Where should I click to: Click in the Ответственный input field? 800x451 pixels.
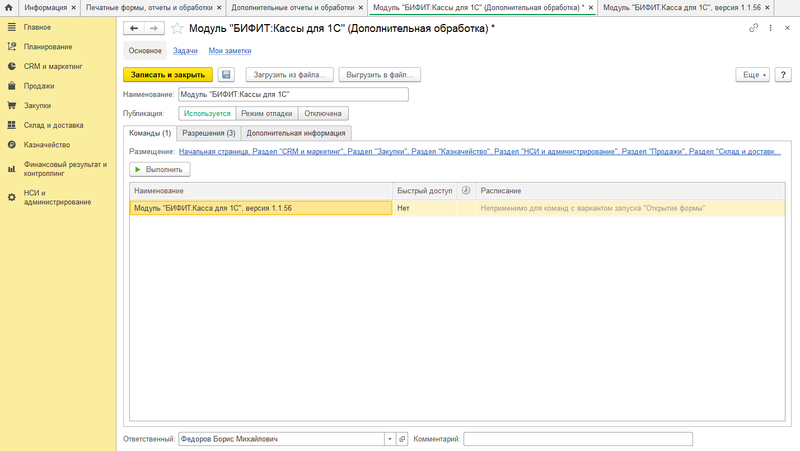pyautogui.click(x=281, y=439)
